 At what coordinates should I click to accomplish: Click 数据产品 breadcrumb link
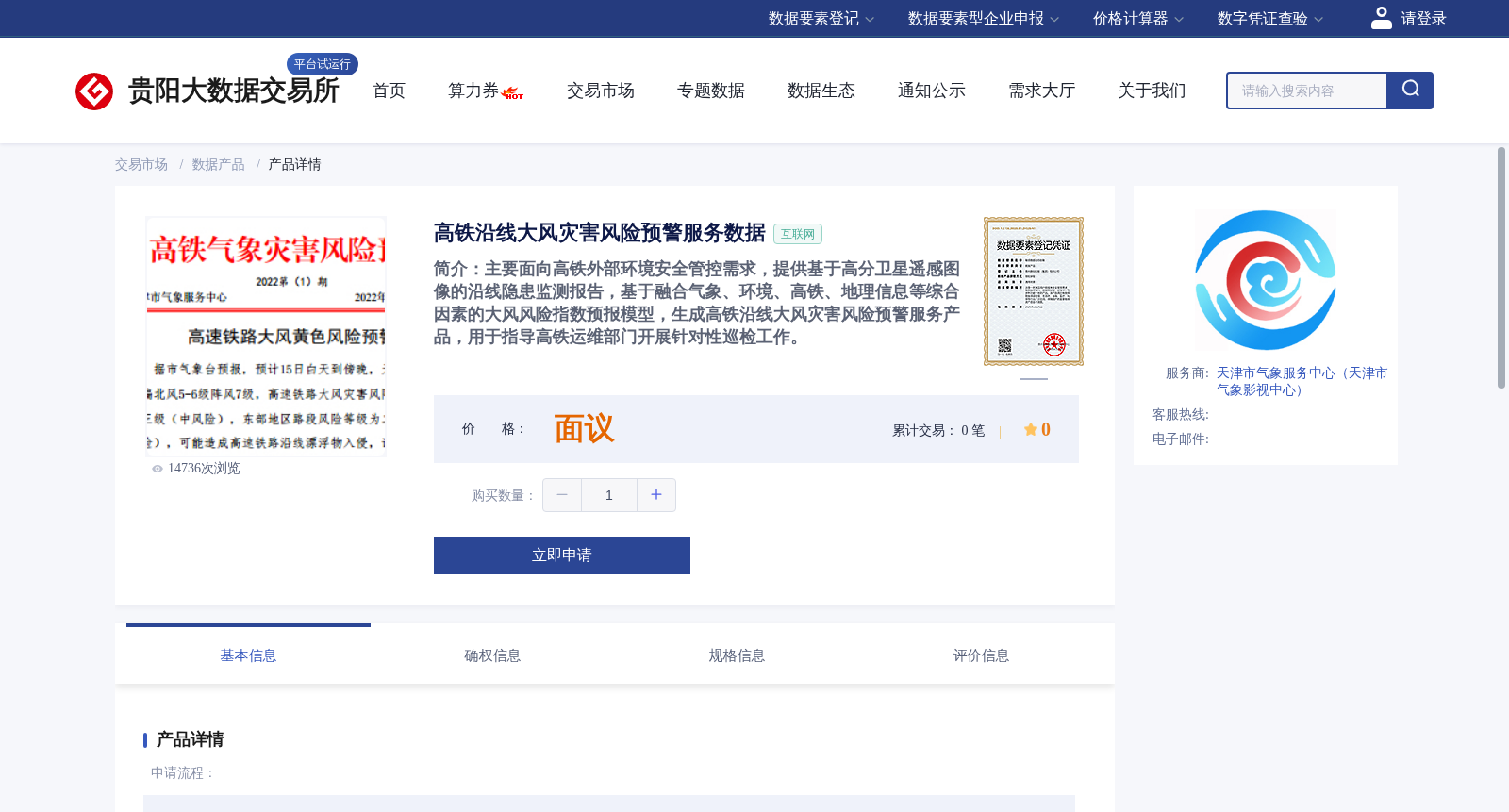click(219, 165)
